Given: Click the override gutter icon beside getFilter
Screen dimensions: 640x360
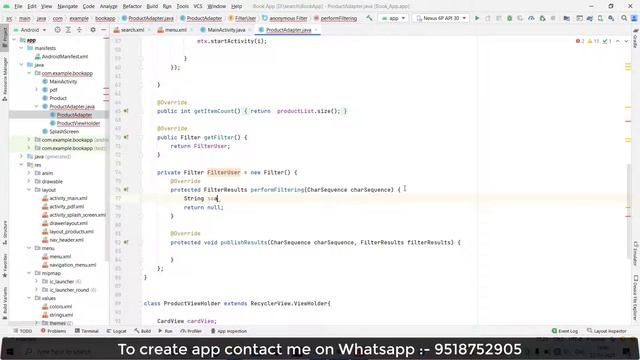Looking at the screenshot, I should click(x=126, y=137).
